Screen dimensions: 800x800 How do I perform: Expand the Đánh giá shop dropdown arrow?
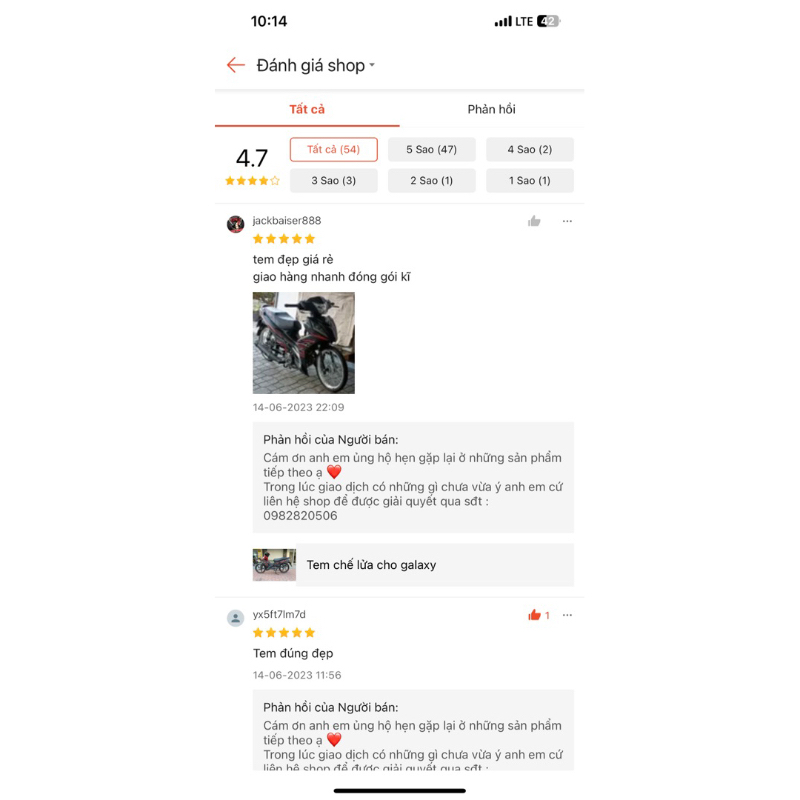click(x=372, y=65)
